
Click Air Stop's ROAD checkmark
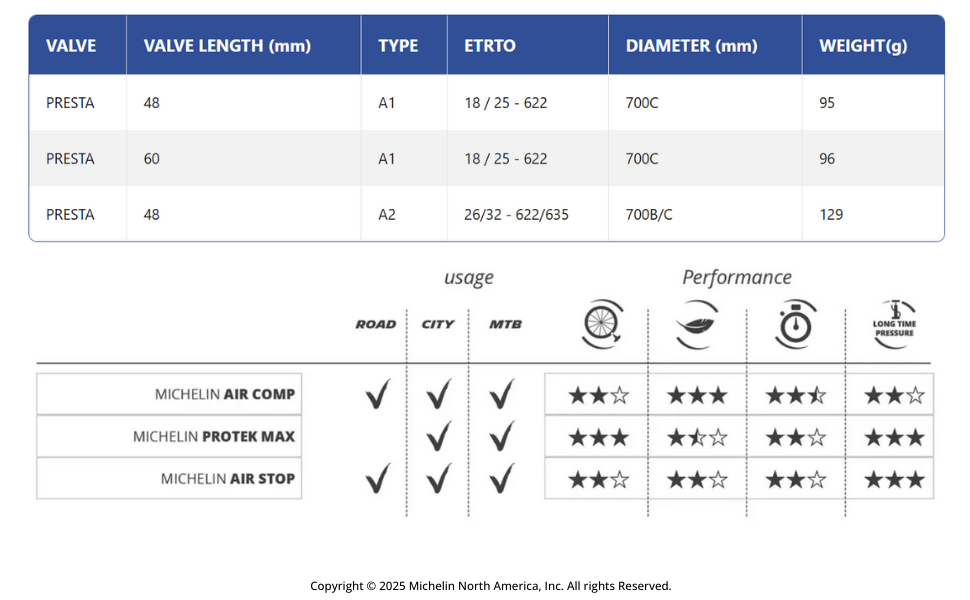(x=377, y=479)
